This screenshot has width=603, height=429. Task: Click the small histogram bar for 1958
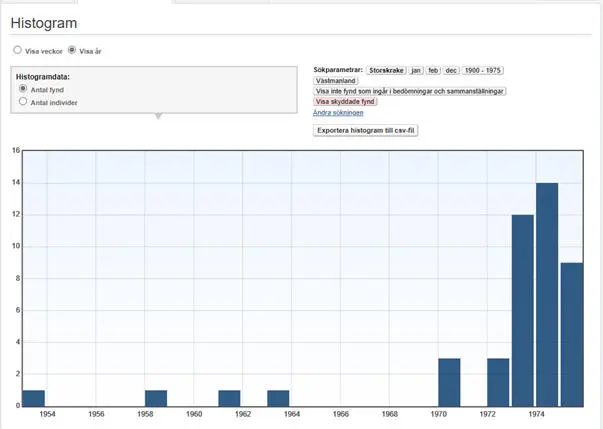click(x=156, y=397)
